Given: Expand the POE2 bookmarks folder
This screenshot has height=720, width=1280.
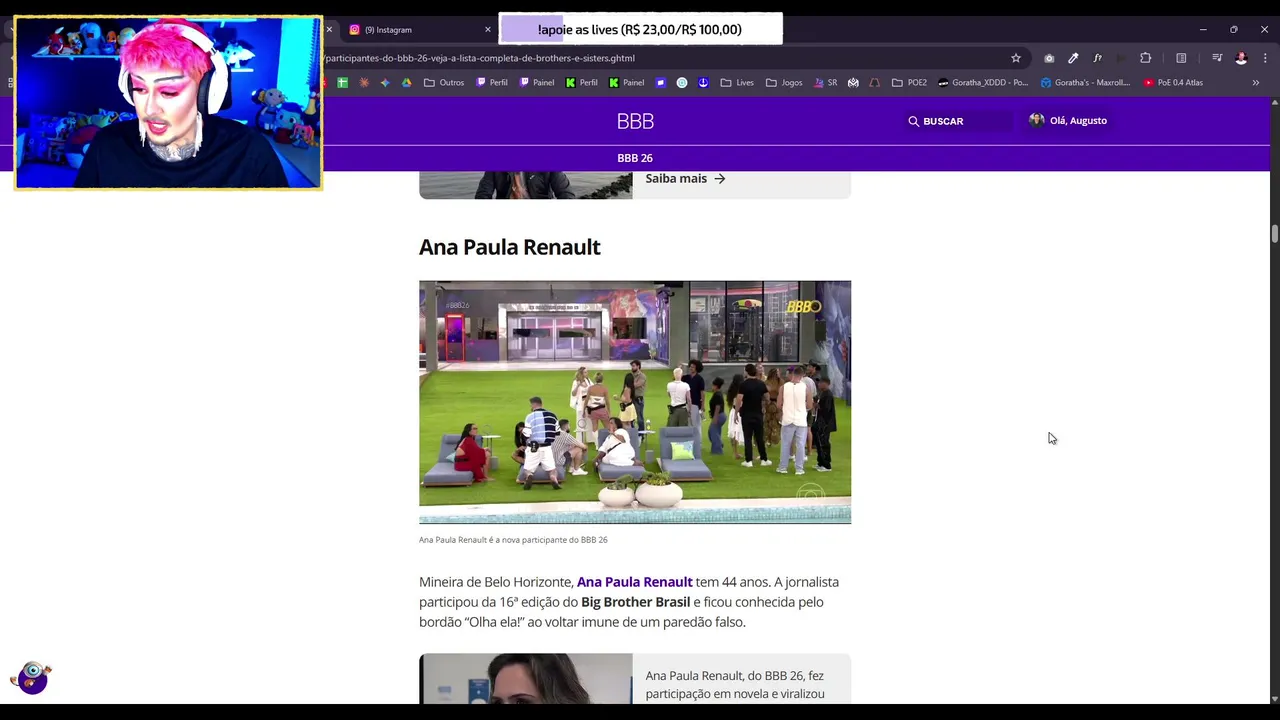Looking at the screenshot, I should (910, 83).
